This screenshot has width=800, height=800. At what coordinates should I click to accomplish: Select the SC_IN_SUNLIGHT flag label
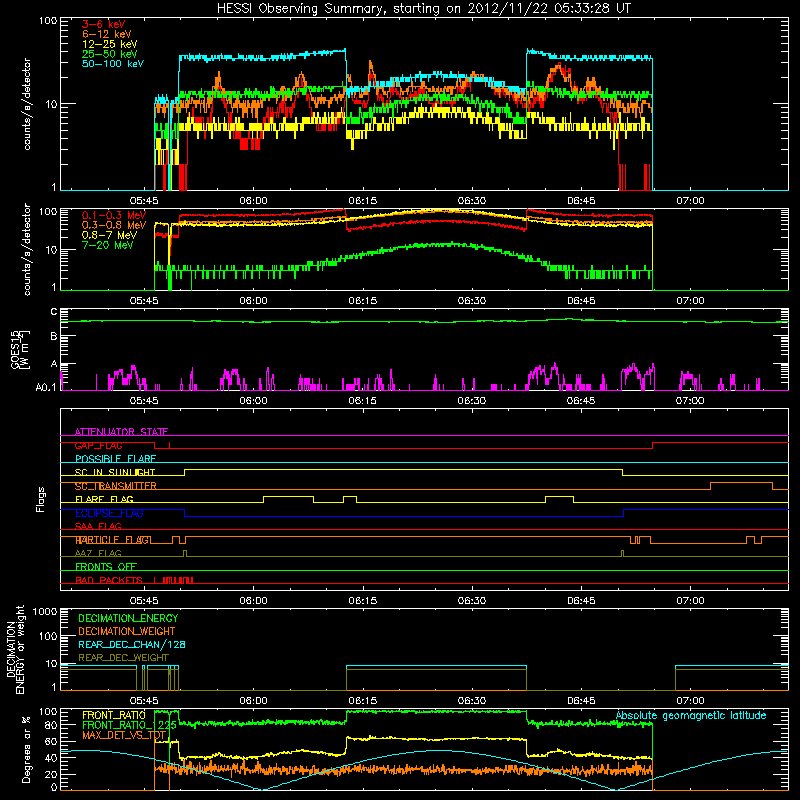point(115,472)
